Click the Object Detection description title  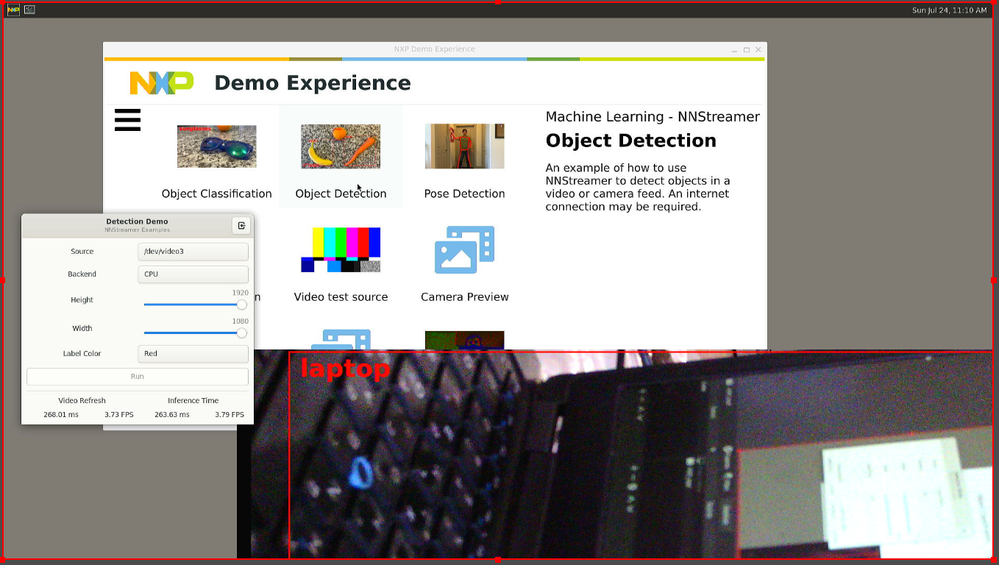631,141
